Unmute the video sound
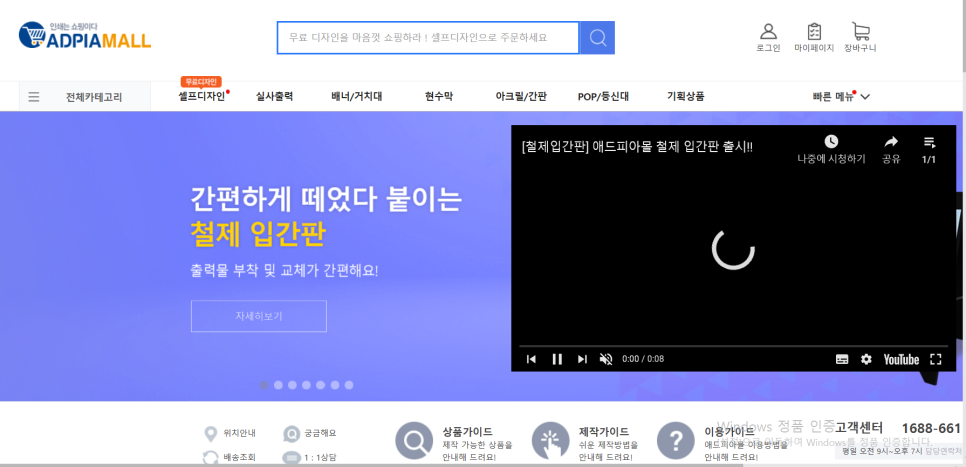966x467 pixels. 606,359
